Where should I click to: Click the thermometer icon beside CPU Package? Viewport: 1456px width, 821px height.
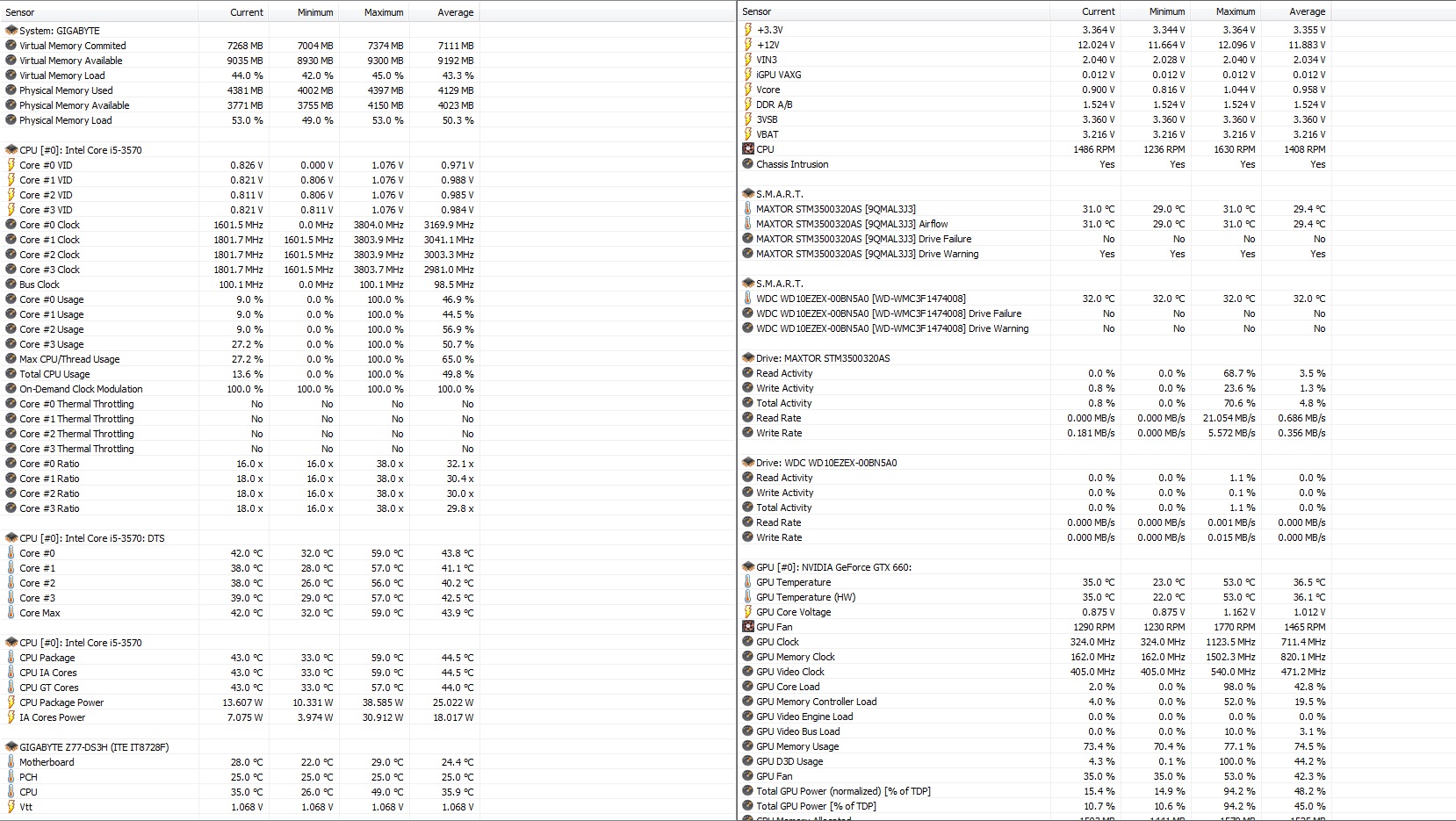click(11, 658)
